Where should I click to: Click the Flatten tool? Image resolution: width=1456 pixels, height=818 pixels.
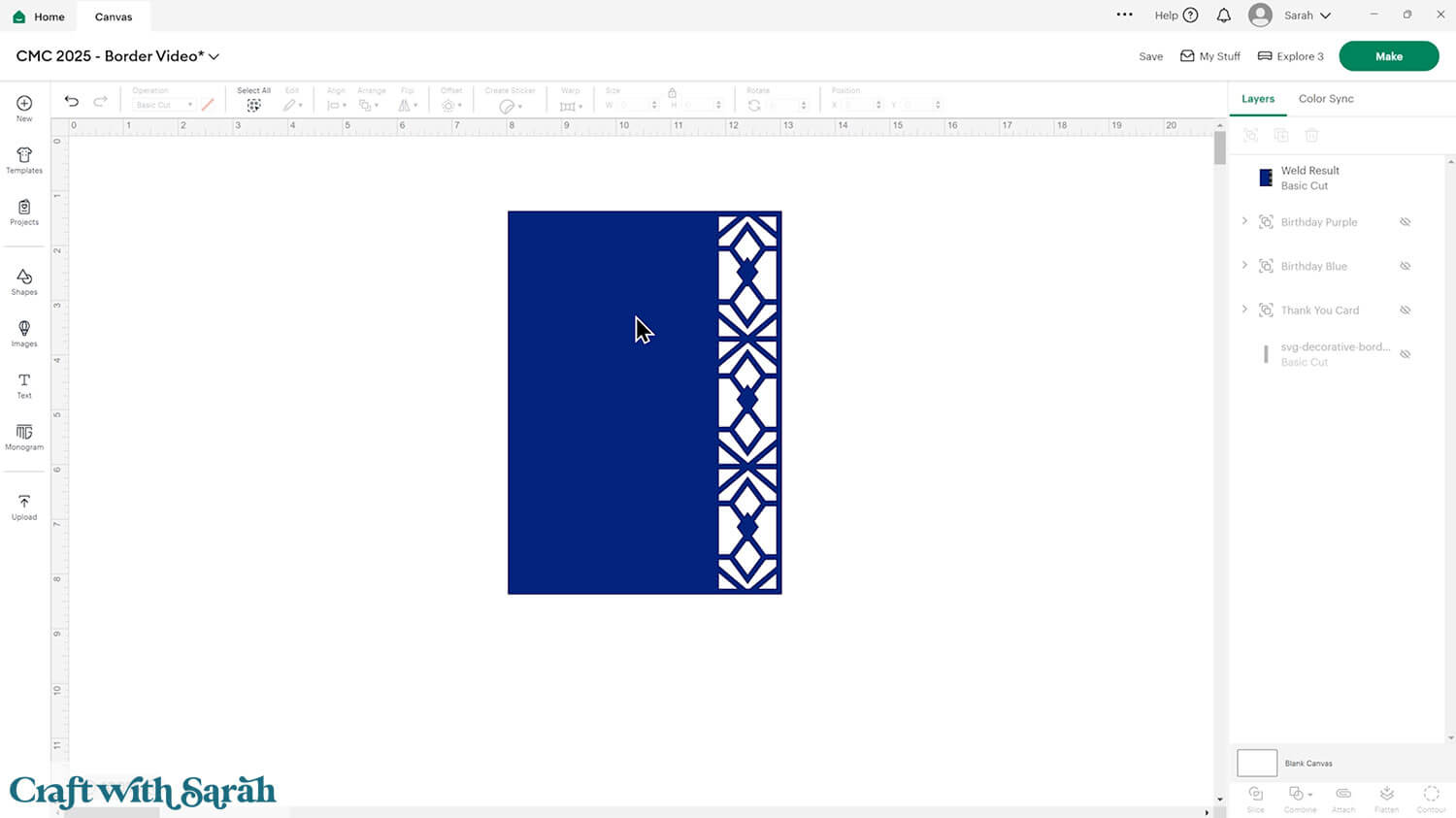pos(1387,799)
